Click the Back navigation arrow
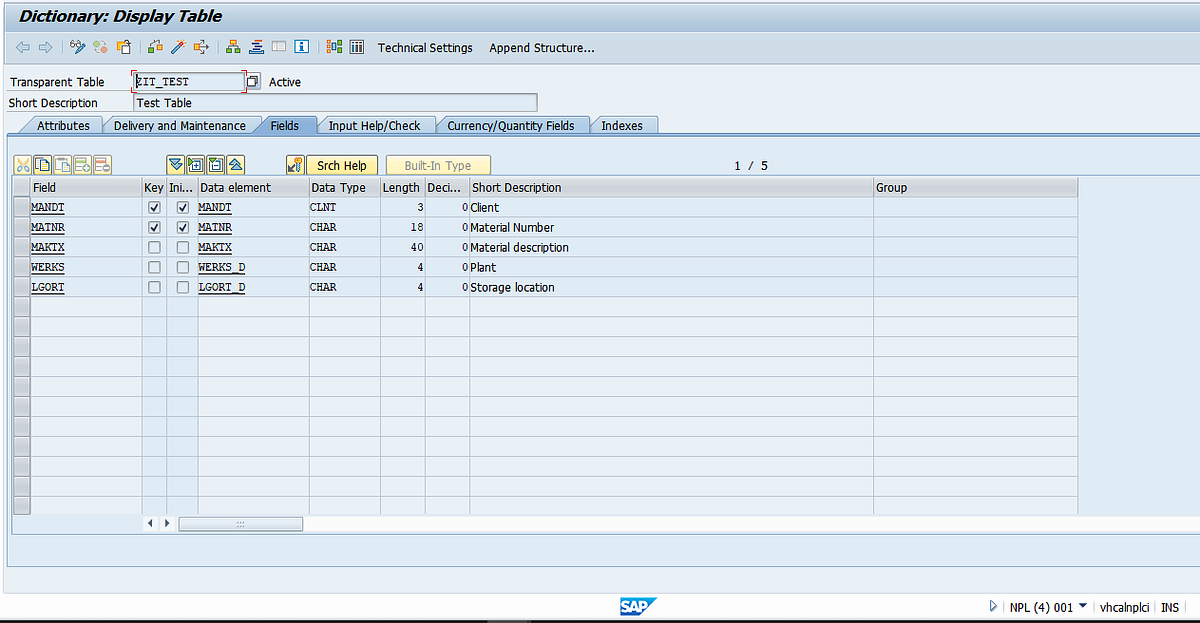The image size is (1200, 623). coord(23,47)
